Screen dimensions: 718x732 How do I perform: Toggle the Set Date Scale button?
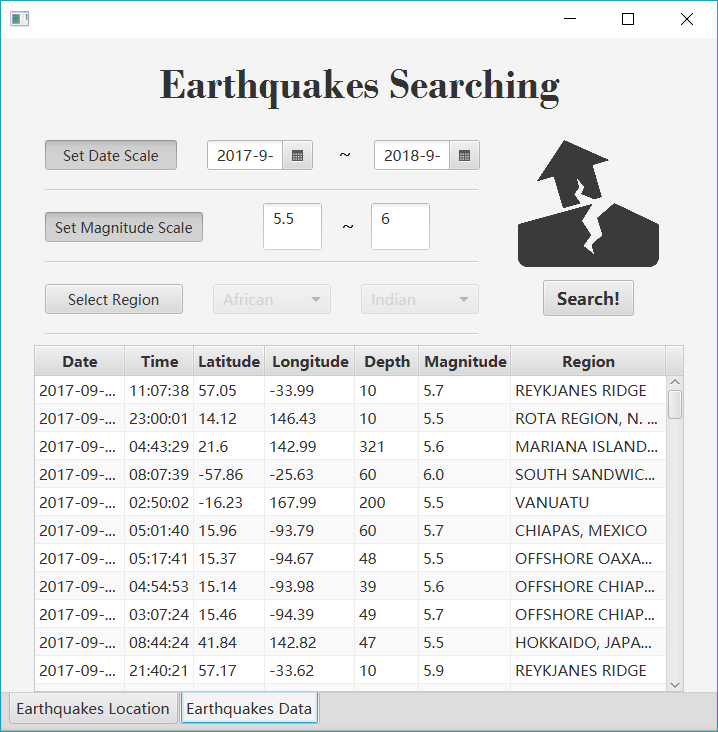tap(111, 155)
